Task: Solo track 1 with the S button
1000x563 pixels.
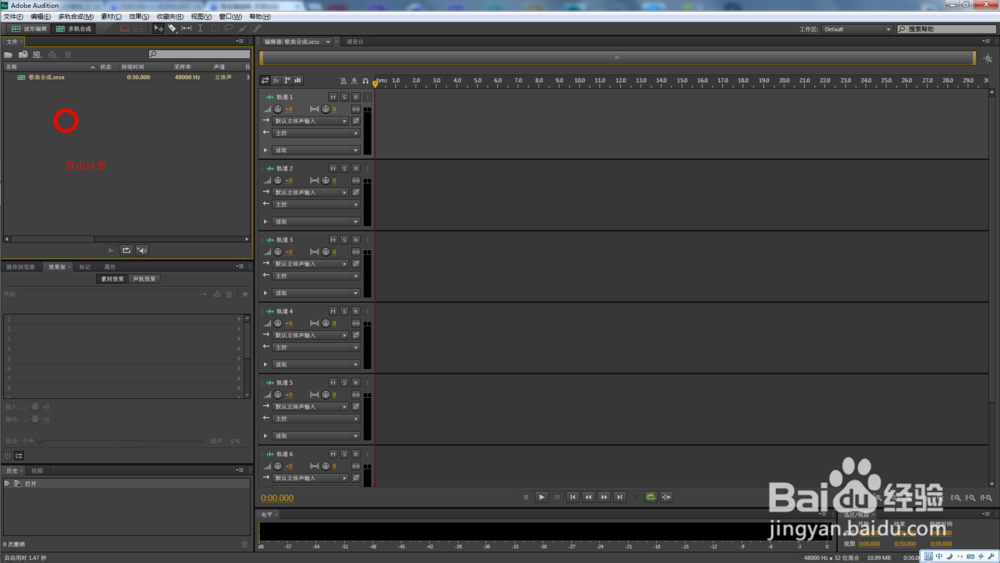Action: [x=344, y=97]
